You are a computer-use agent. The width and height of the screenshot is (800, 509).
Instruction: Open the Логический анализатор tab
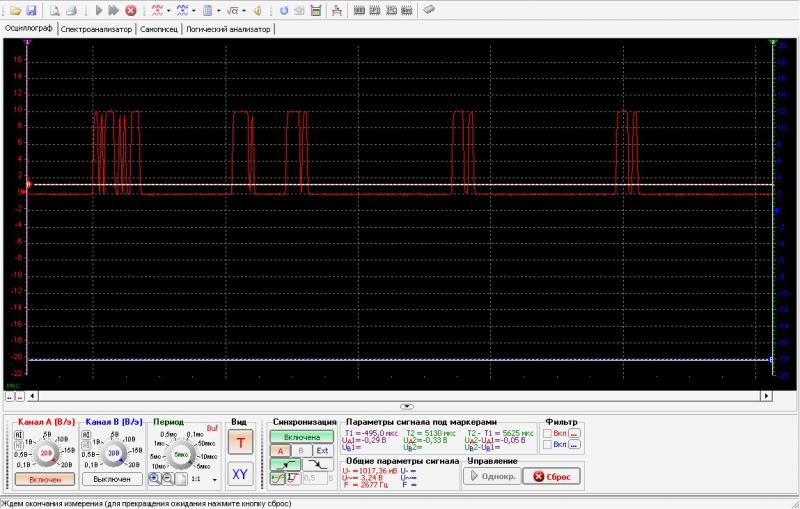tap(228, 29)
